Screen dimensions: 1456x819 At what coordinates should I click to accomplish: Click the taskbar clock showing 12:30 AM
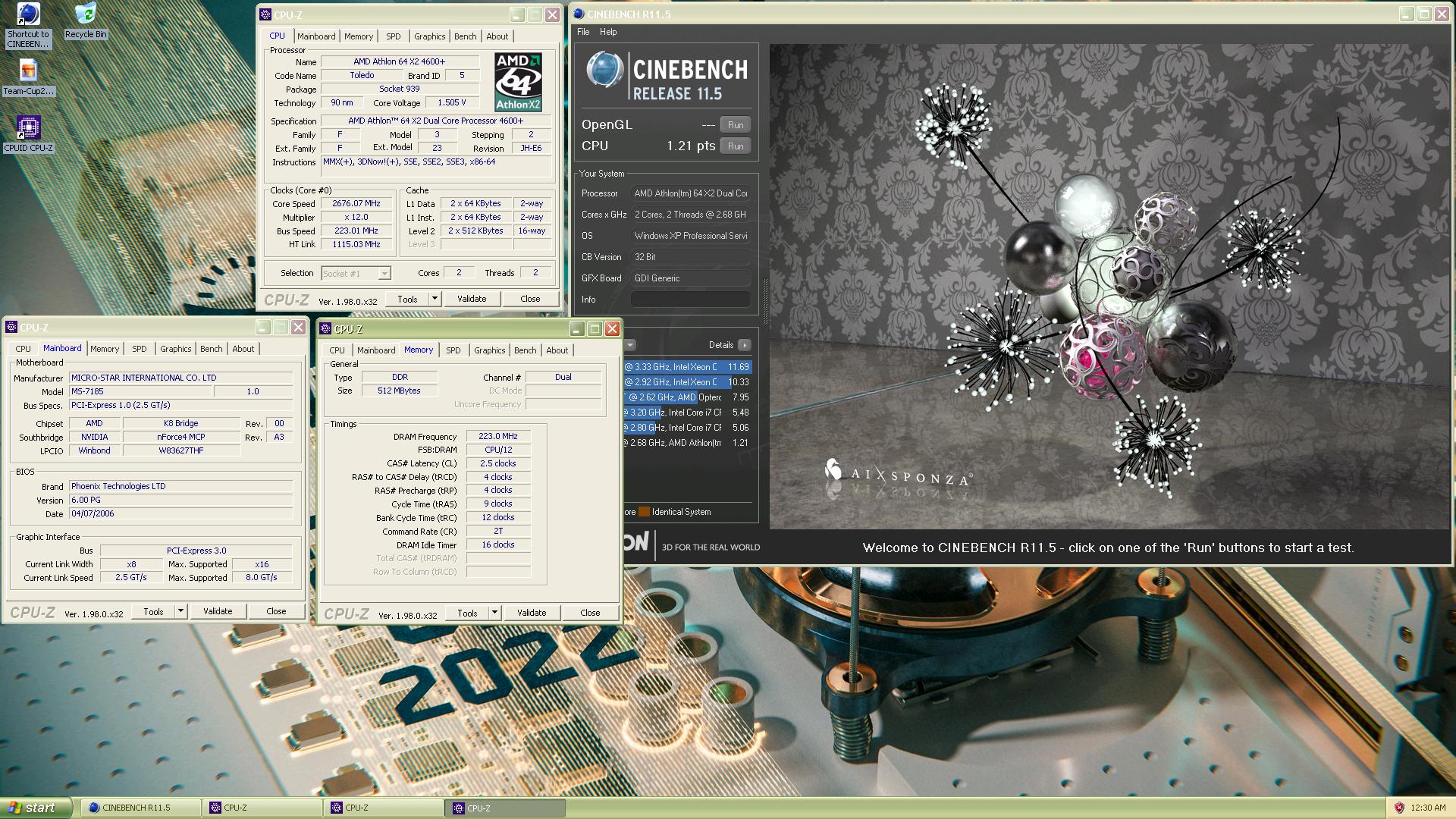(1428, 808)
